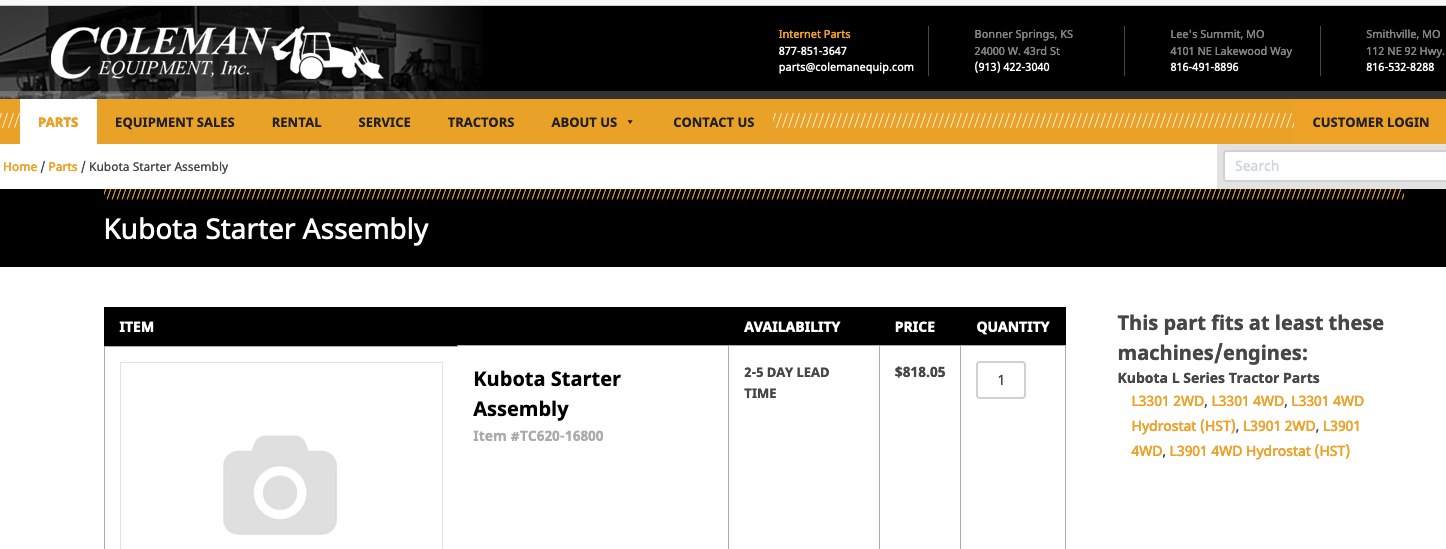Click the Customer Login link
Image resolution: width=1446 pixels, height=549 pixels.
point(1371,122)
